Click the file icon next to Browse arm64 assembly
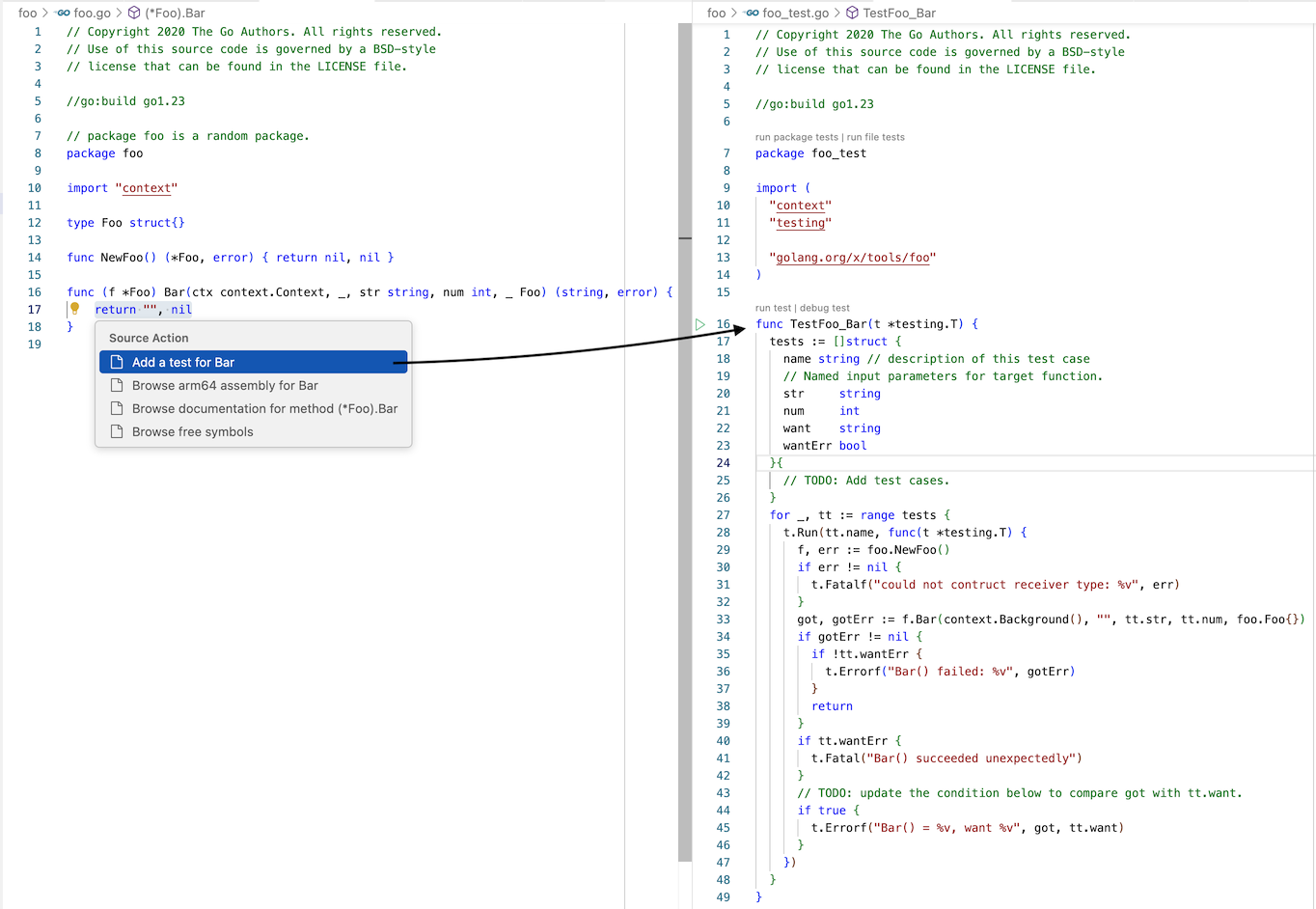1316x909 pixels. (x=117, y=385)
